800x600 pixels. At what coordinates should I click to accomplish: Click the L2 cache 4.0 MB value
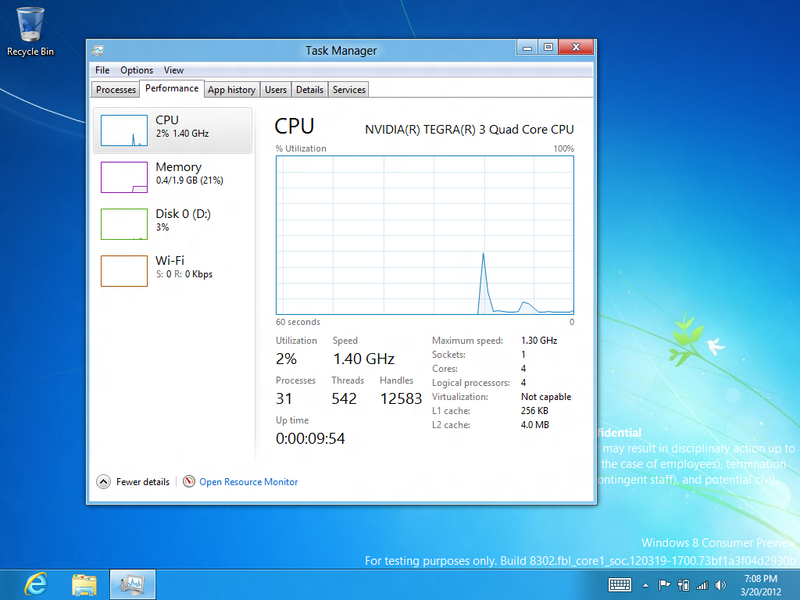[535, 424]
